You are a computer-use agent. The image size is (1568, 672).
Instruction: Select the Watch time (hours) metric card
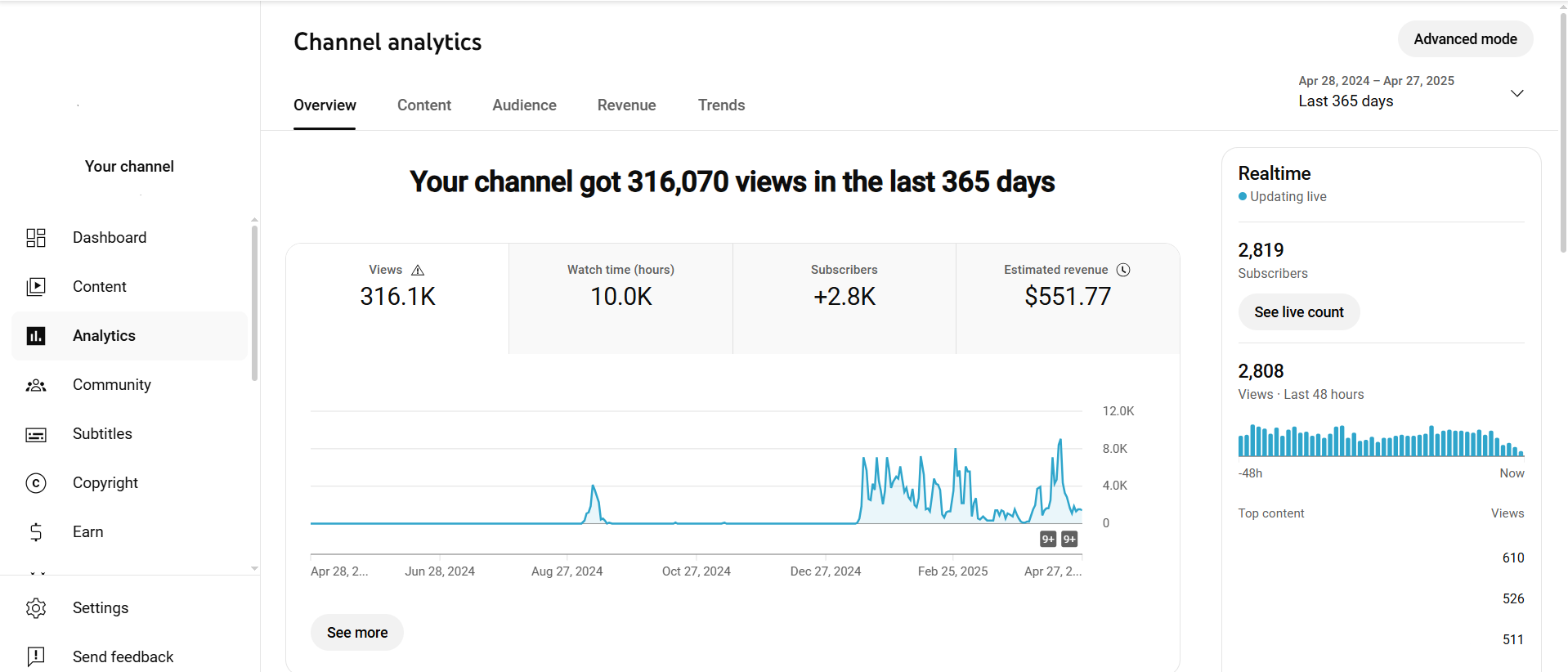coord(620,298)
